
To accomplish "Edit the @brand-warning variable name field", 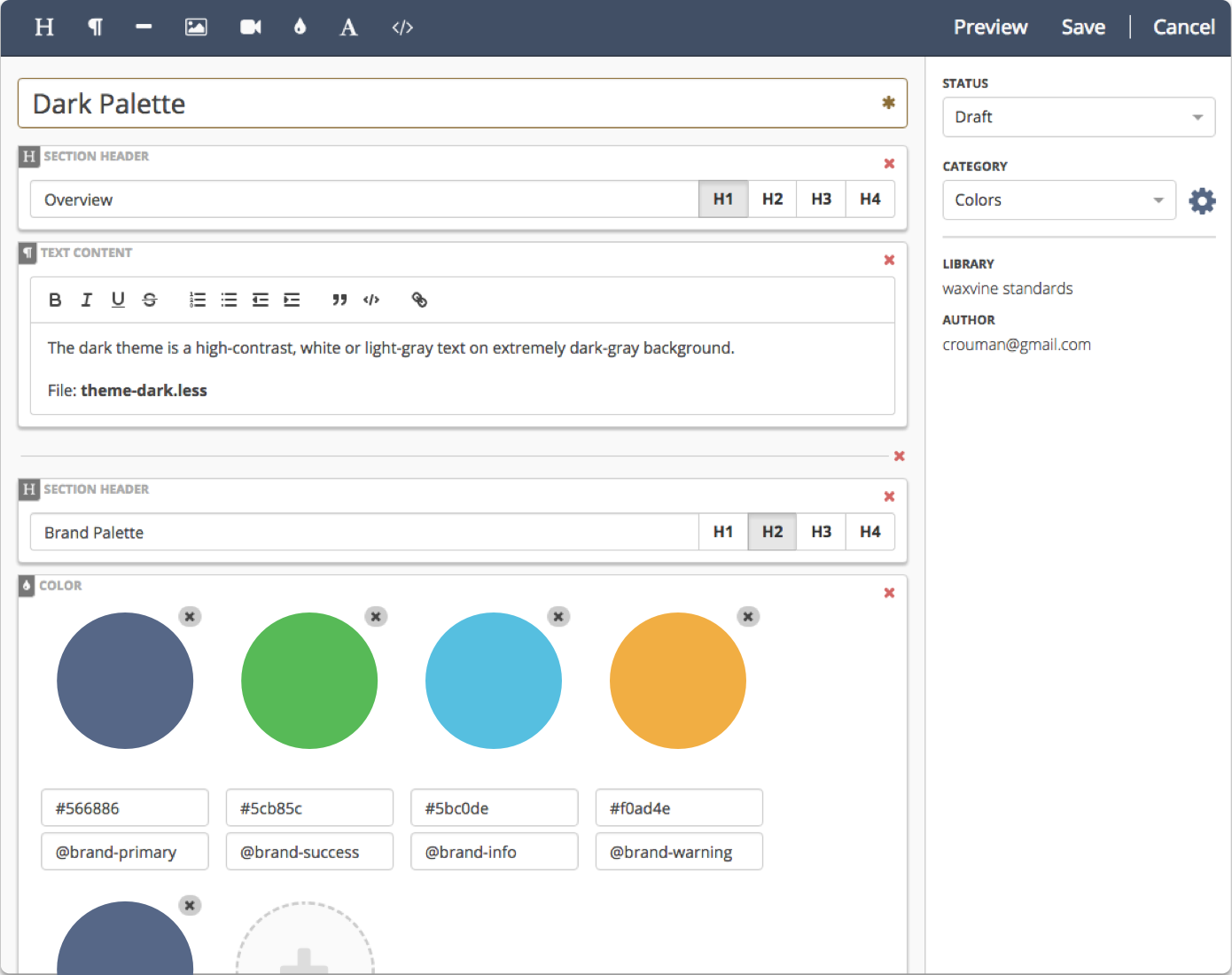I will (x=679, y=851).
